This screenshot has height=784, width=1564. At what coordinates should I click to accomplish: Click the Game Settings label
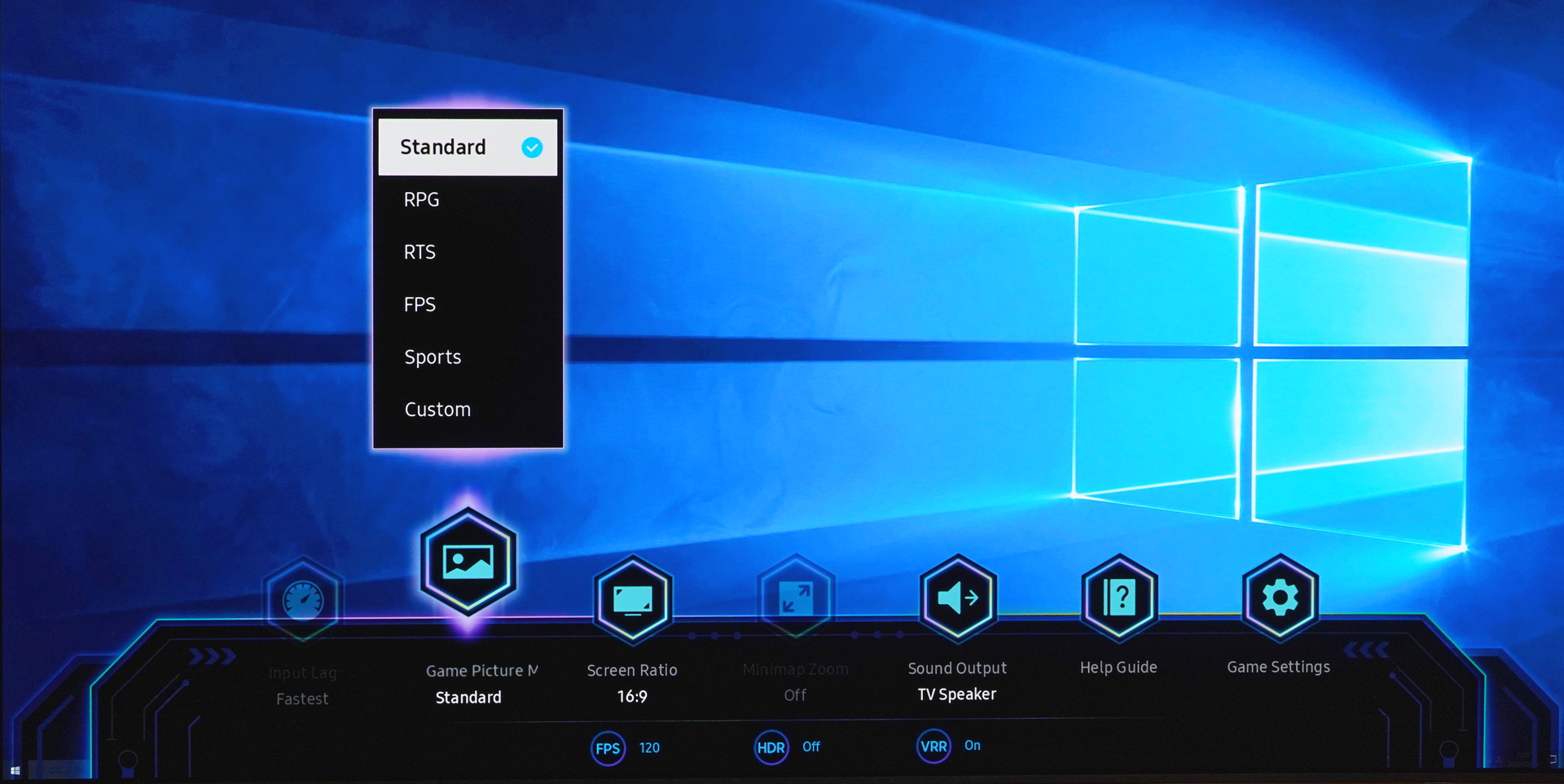pos(1279,667)
